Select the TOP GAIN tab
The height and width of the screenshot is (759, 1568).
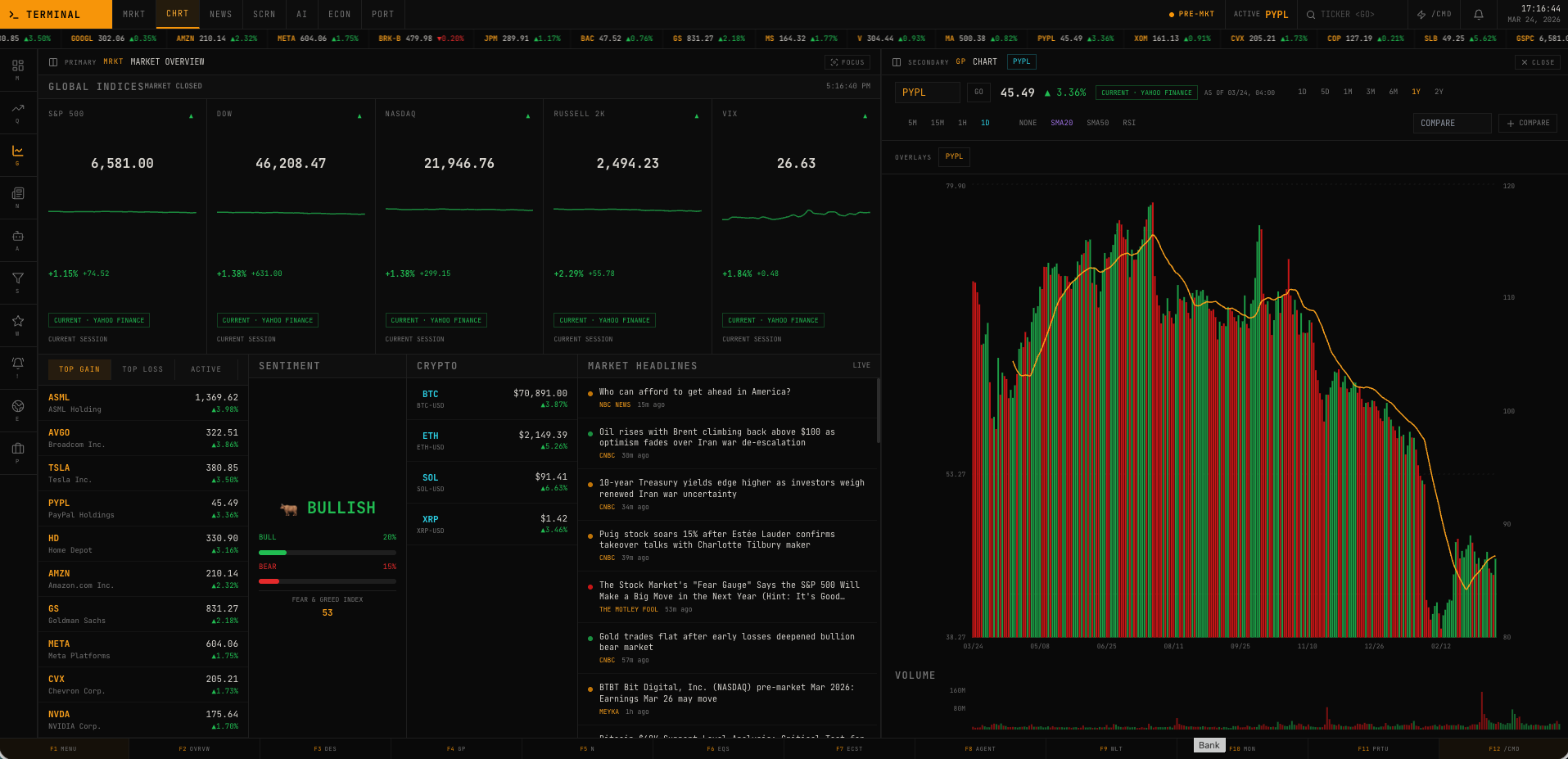(79, 369)
